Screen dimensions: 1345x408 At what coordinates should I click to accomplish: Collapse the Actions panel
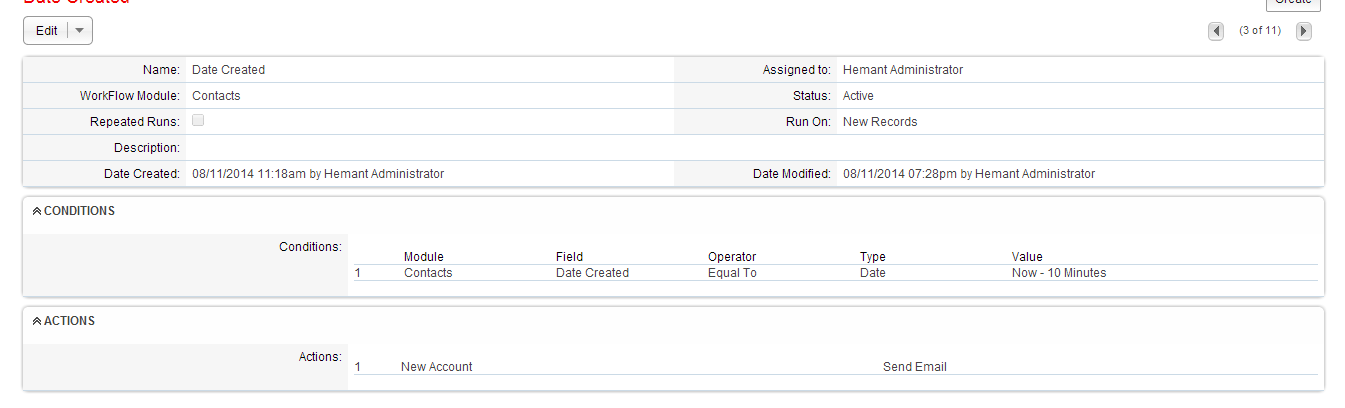click(37, 321)
